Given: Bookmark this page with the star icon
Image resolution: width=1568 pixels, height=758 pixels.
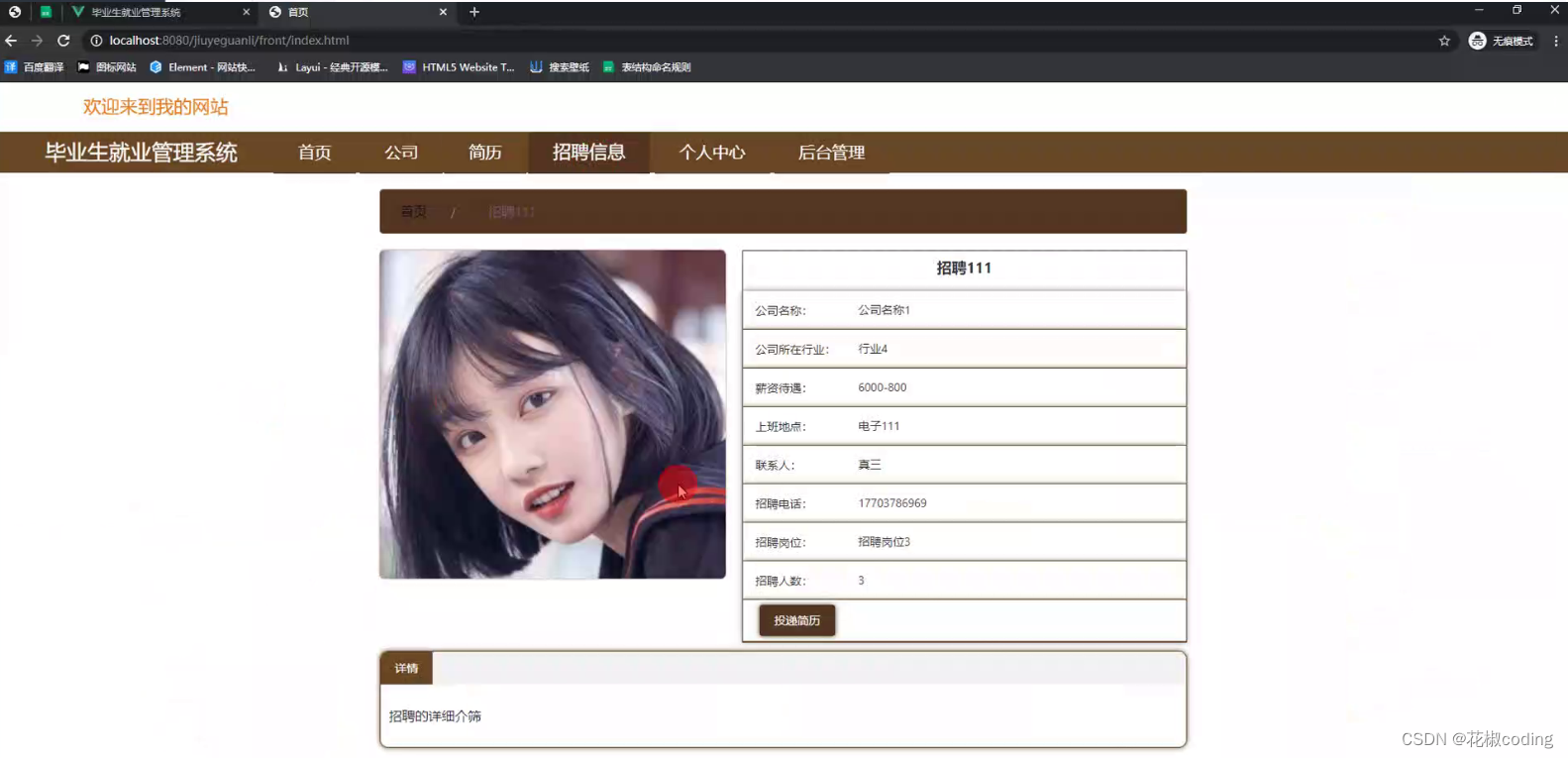Looking at the screenshot, I should pyautogui.click(x=1444, y=41).
